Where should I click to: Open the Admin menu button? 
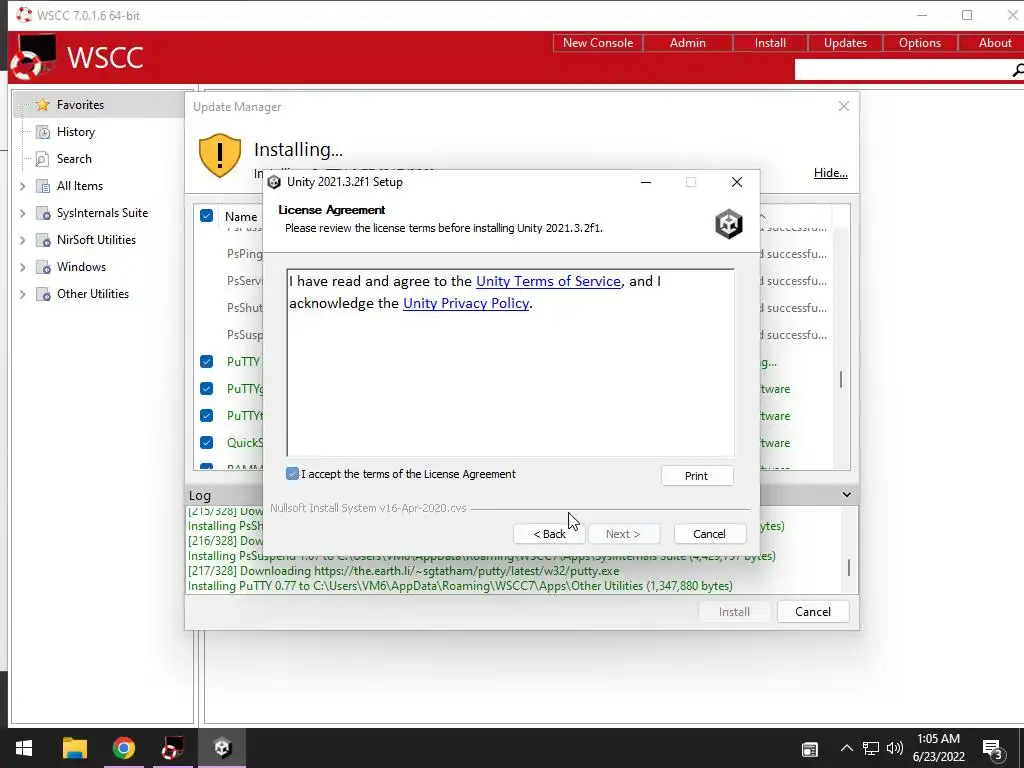tap(688, 43)
